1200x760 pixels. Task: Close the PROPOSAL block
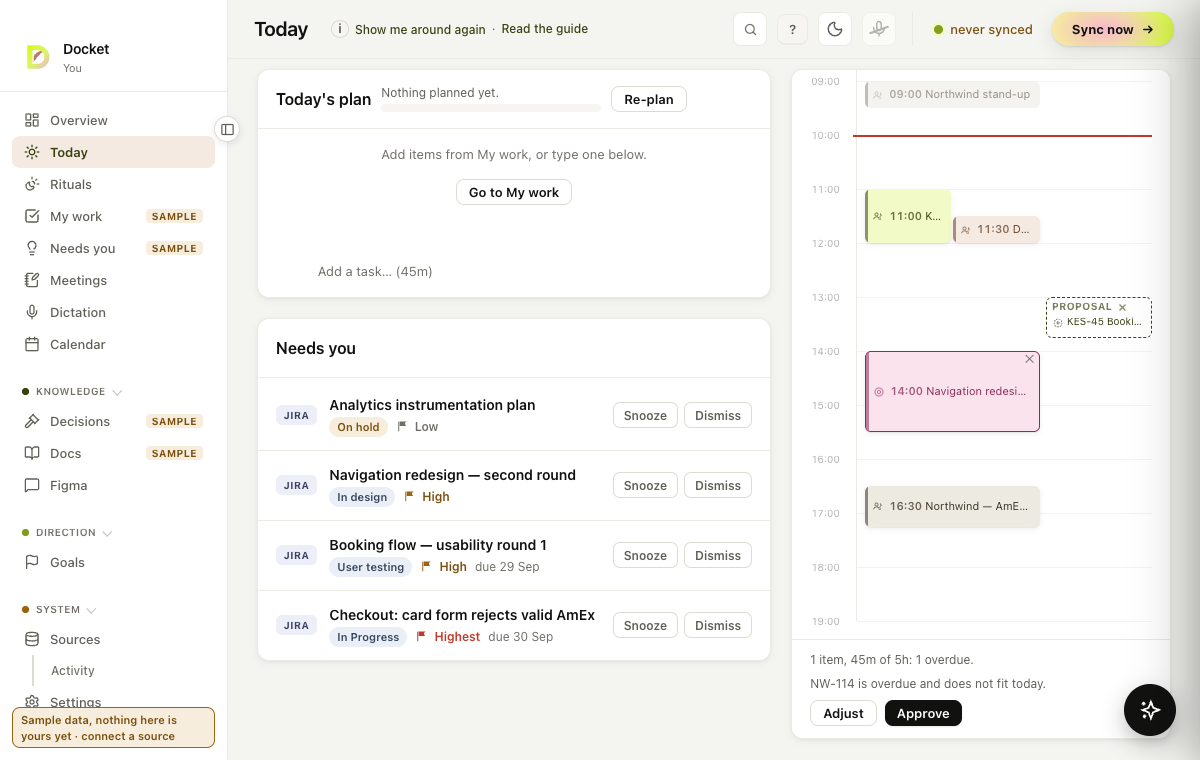(1122, 307)
